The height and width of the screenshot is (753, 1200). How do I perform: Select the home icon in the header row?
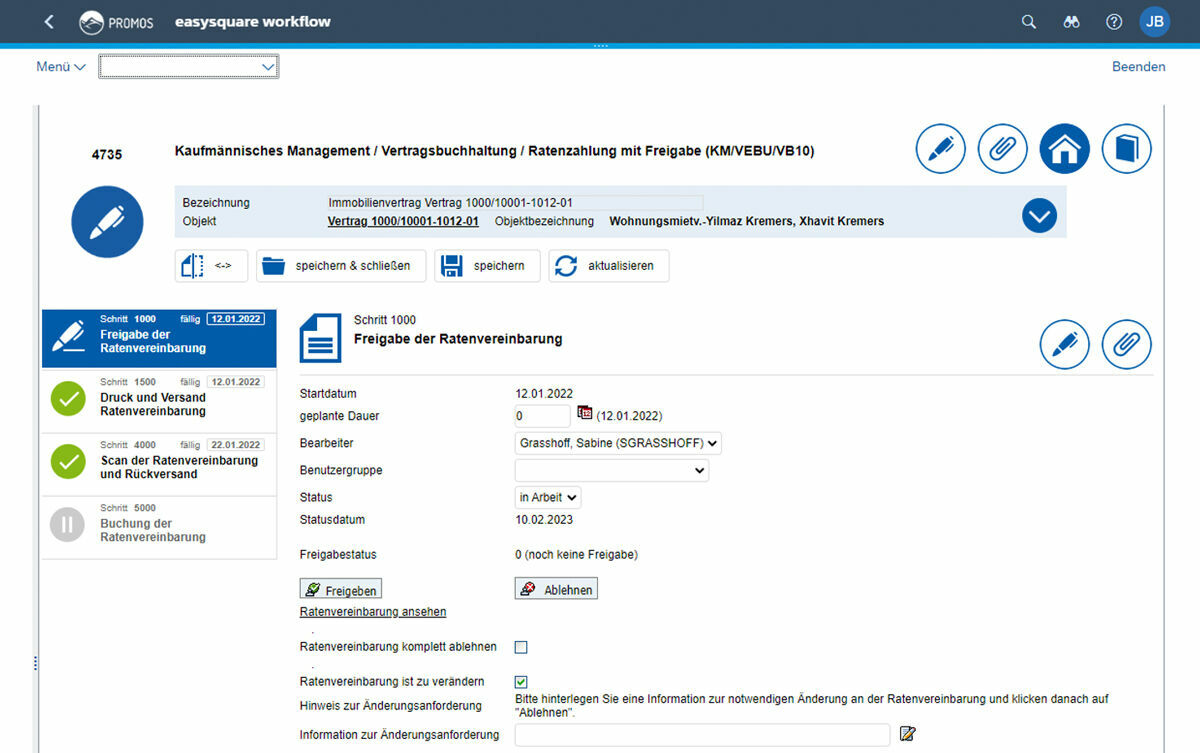click(x=1064, y=148)
